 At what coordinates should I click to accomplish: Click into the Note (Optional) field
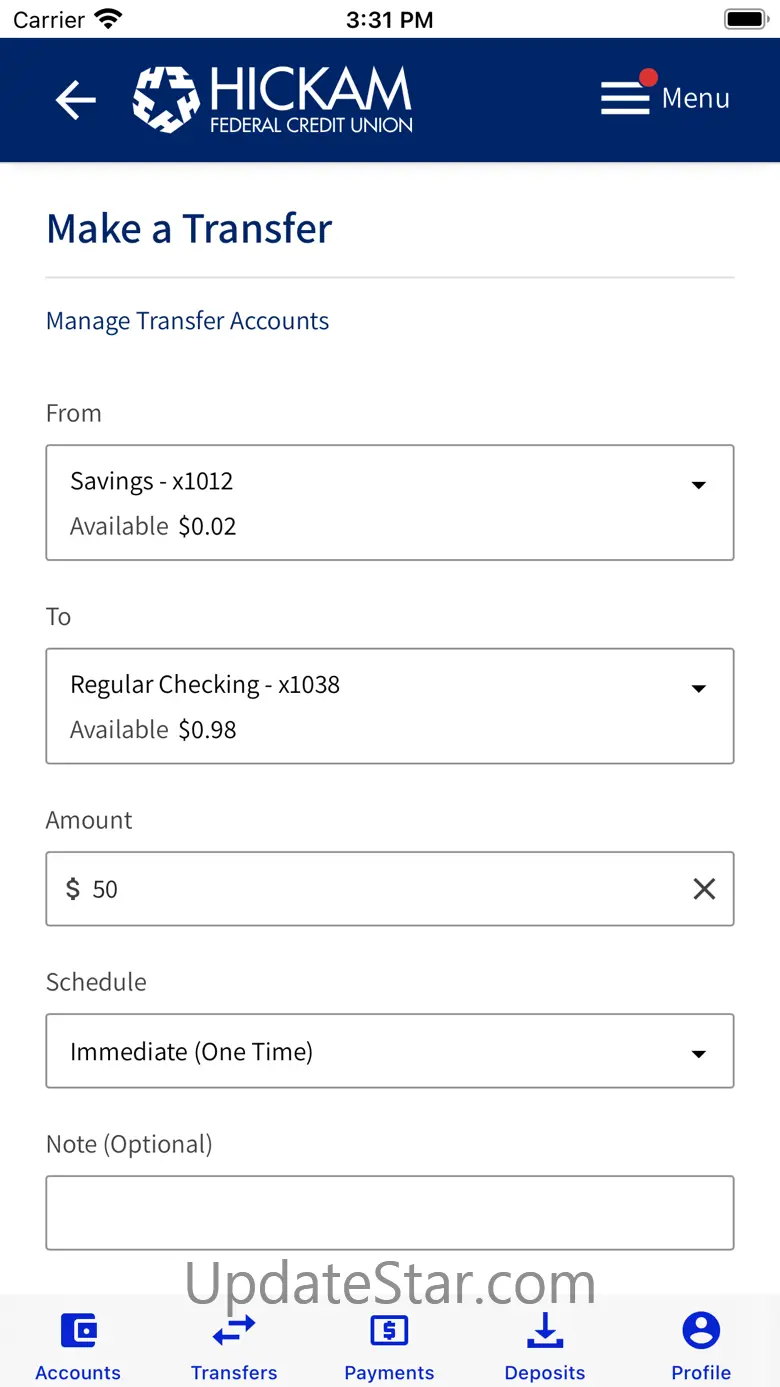(x=390, y=1213)
